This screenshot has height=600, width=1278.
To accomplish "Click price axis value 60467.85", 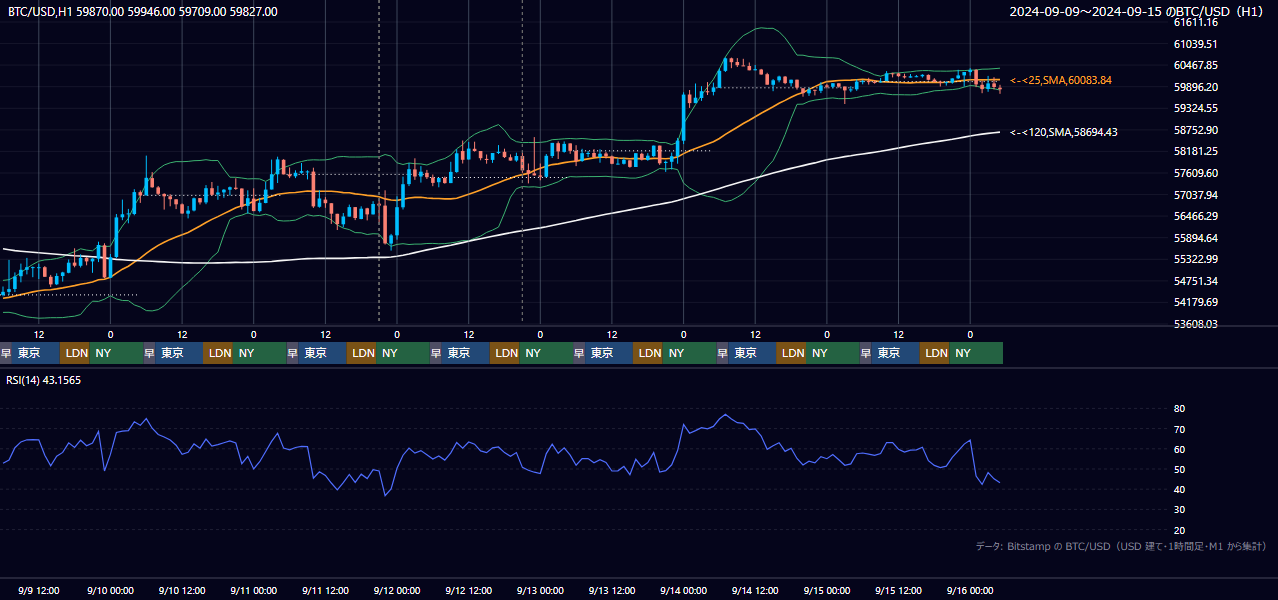I will pos(1195,65).
